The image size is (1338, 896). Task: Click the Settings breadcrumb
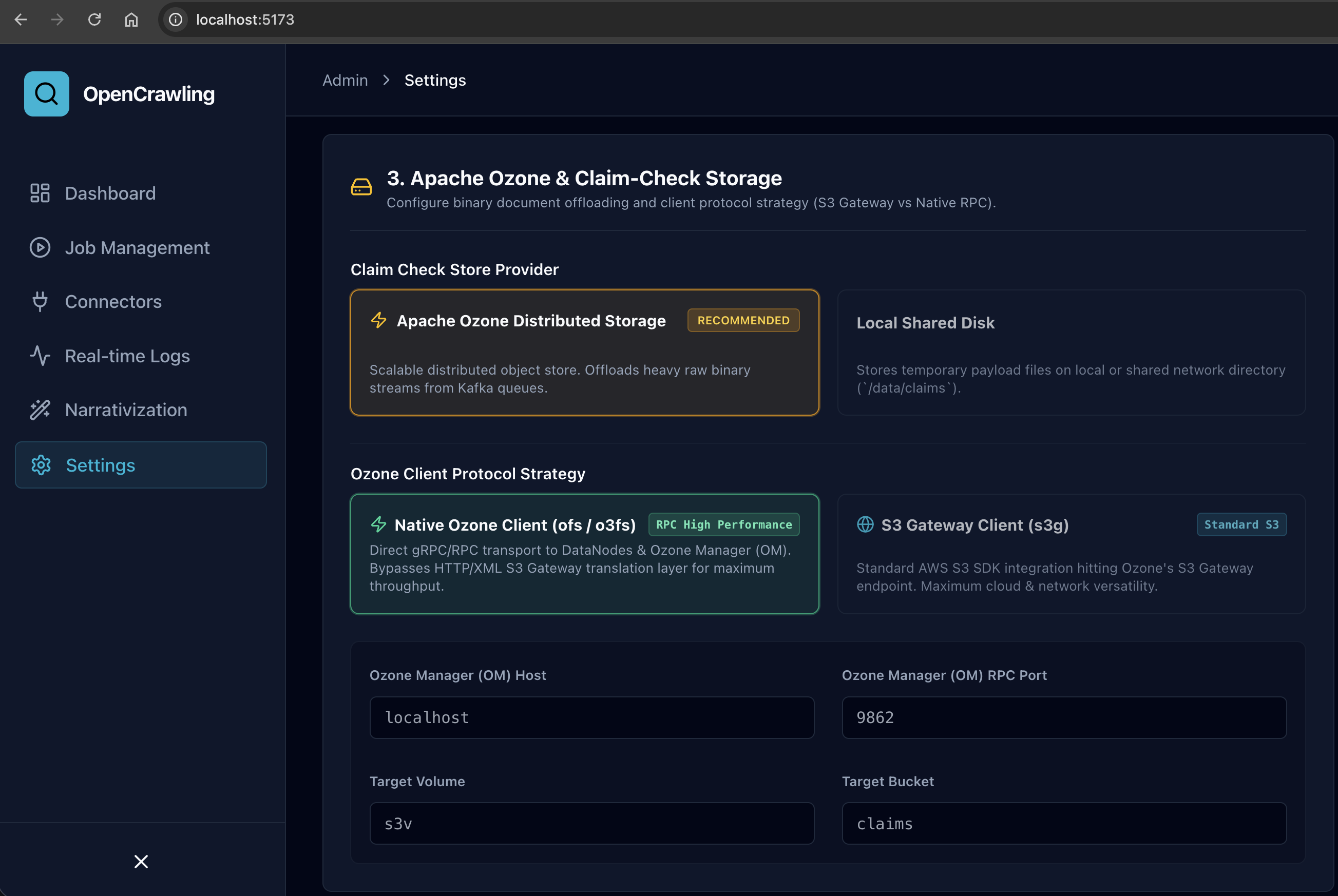click(x=435, y=80)
